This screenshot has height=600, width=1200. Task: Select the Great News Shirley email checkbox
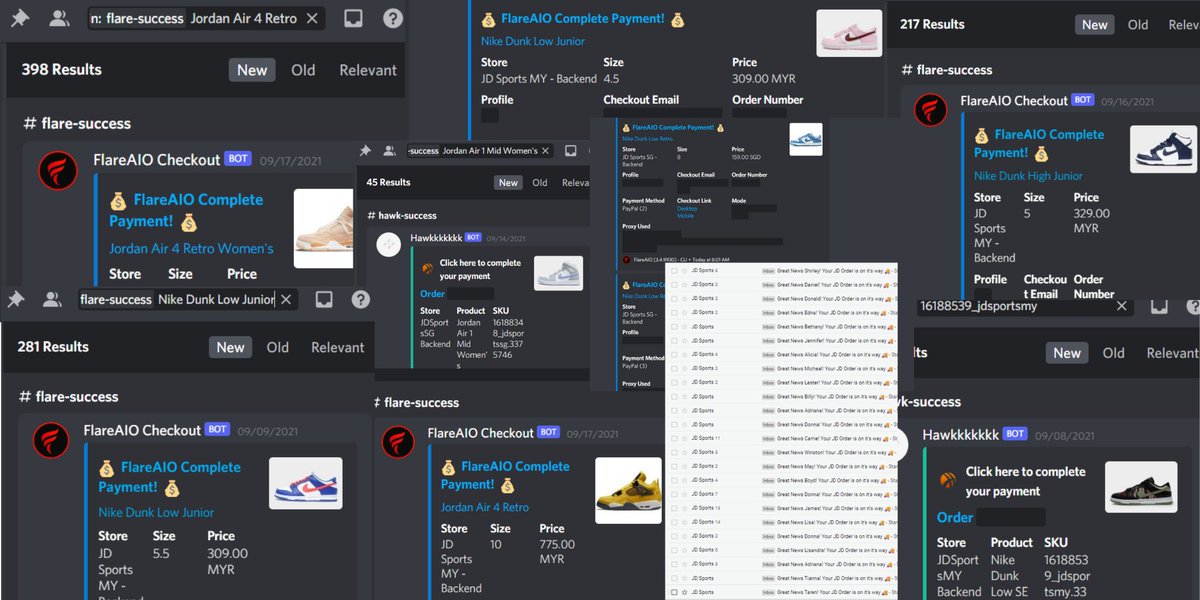[x=674, y=270]
